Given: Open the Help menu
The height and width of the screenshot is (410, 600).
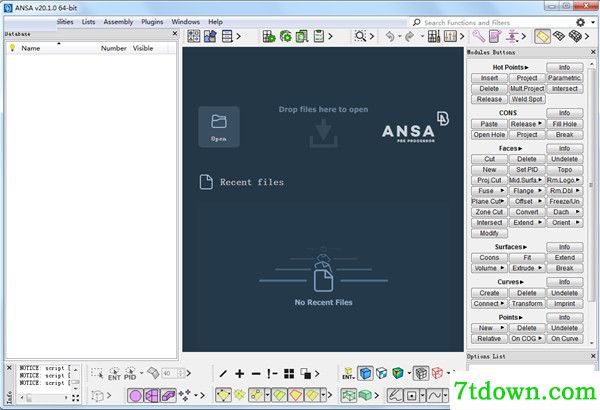Looking at the screenshot, I should click(x=215, y=22).
